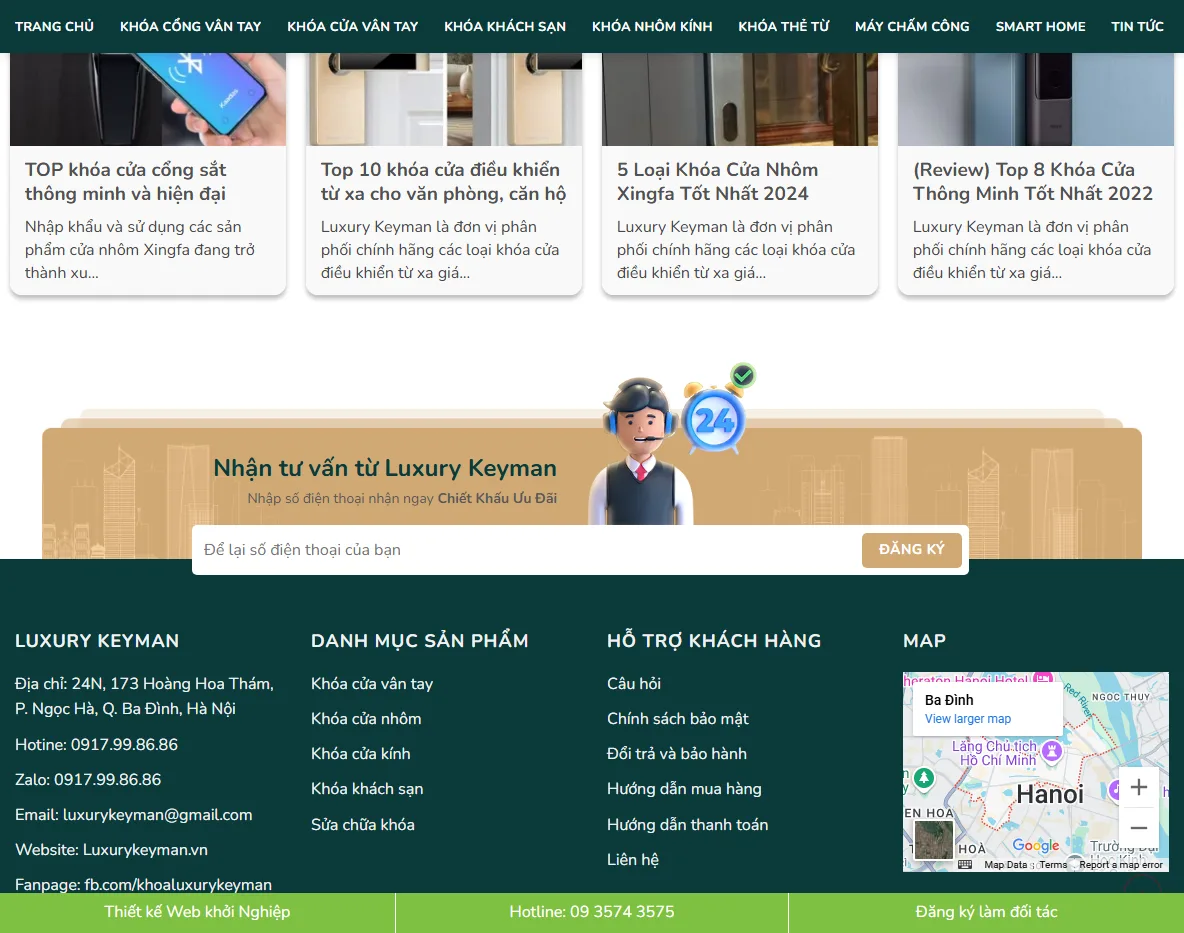Open MÁY CHẤM CÔNG category
The width and height of the screenshot is (1184, 933).
911,26
